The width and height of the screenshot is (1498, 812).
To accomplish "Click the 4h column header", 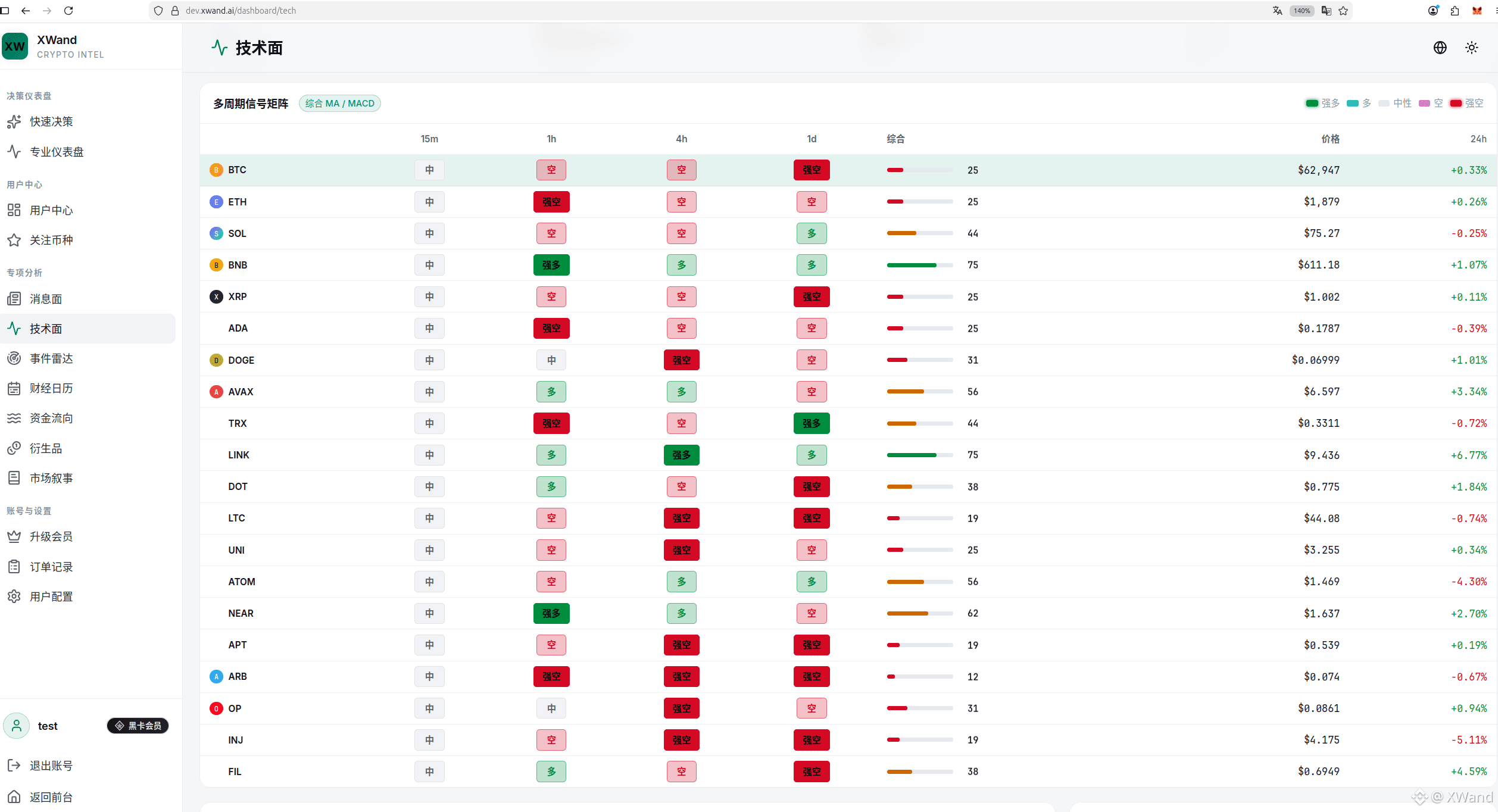I will coord(682,139).
